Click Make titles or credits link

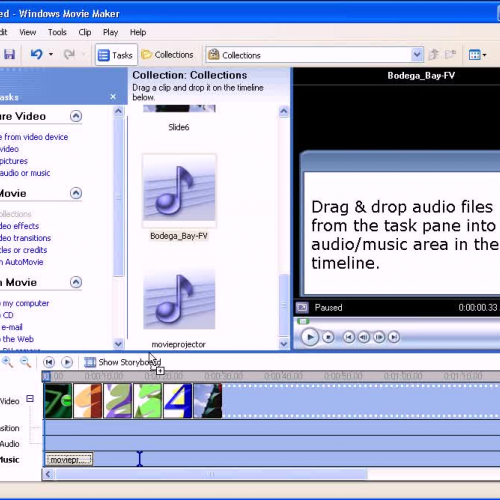[x=23, y=250]
